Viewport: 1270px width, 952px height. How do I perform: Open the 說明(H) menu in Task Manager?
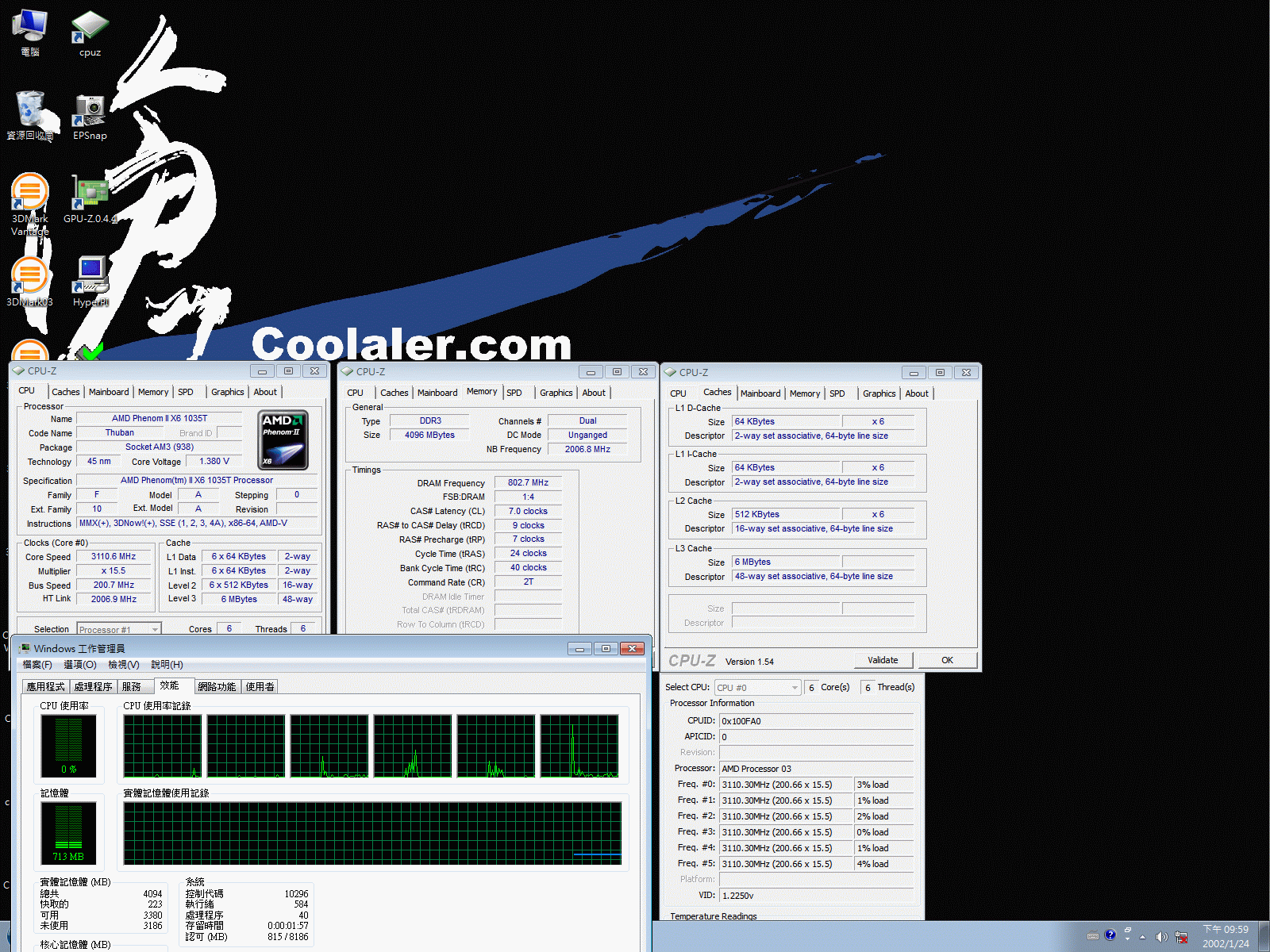pos(167,665)
